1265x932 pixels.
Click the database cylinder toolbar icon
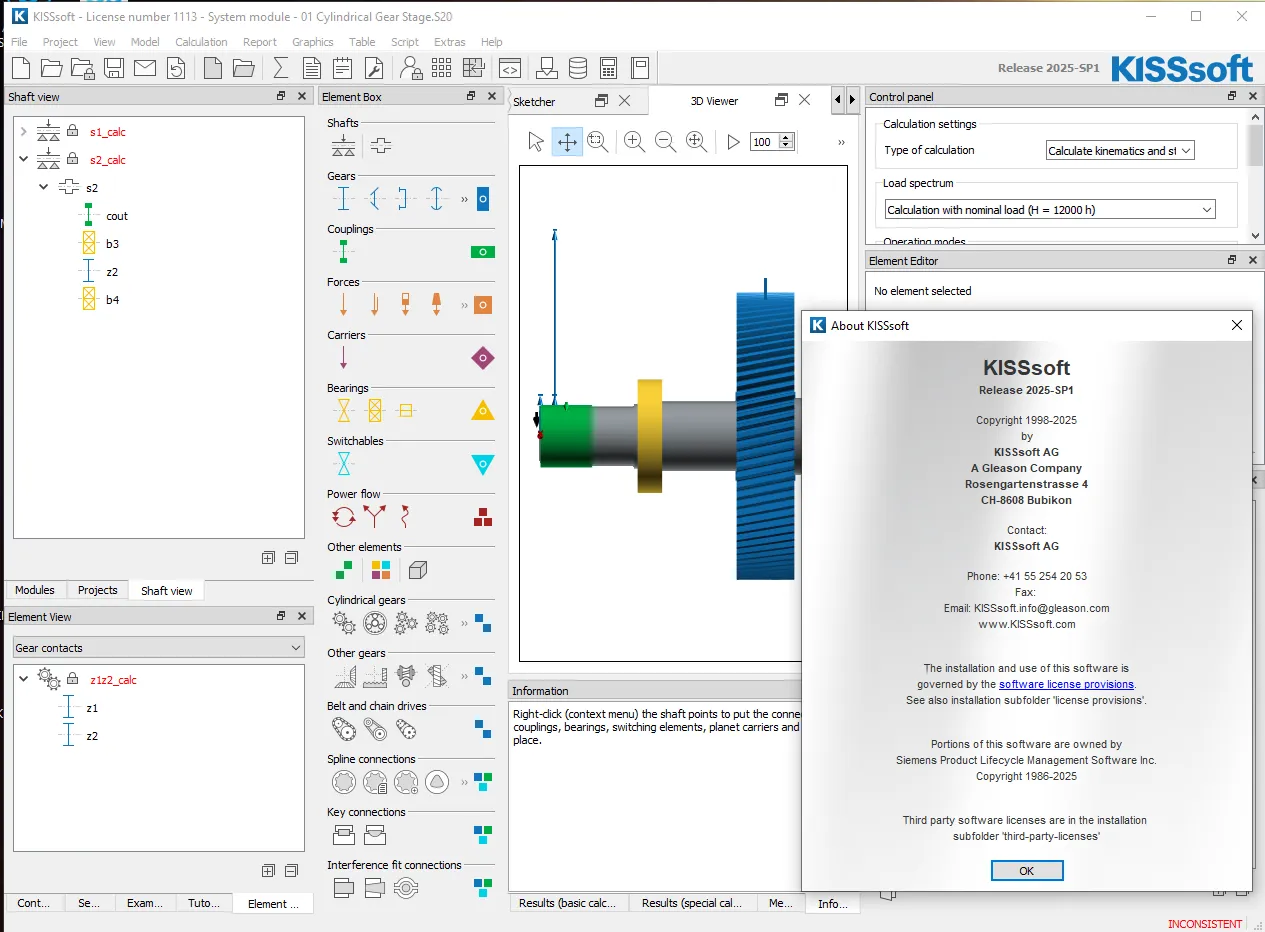[577, 68]
